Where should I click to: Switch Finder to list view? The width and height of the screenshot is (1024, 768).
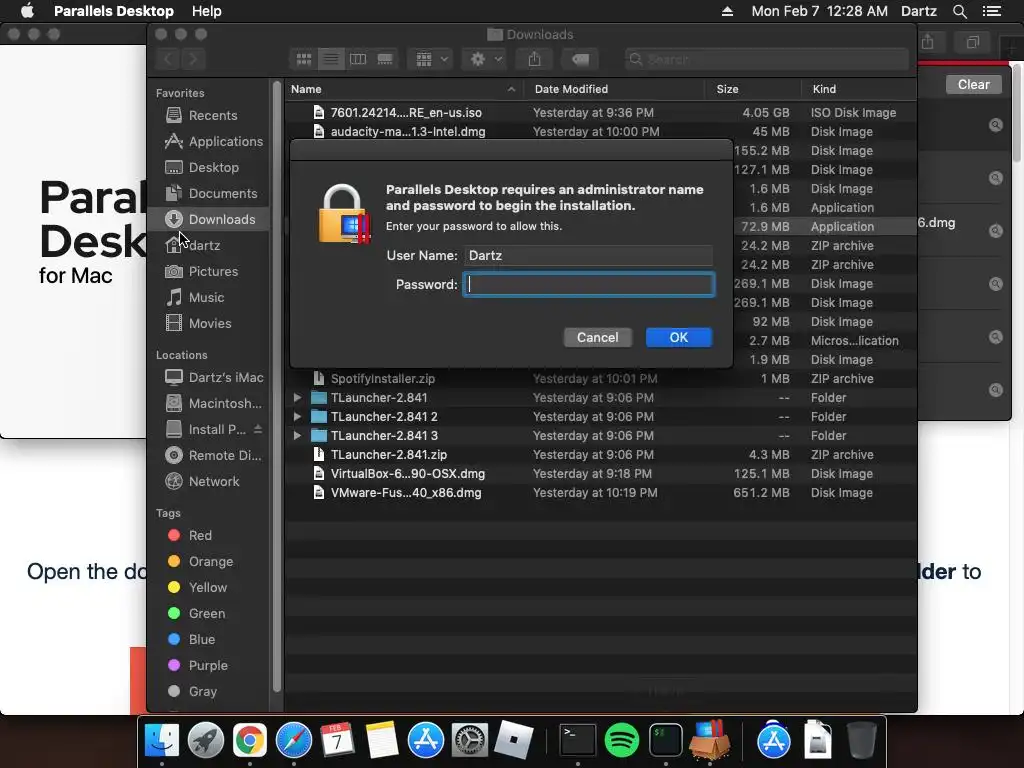tap(331, 59)
